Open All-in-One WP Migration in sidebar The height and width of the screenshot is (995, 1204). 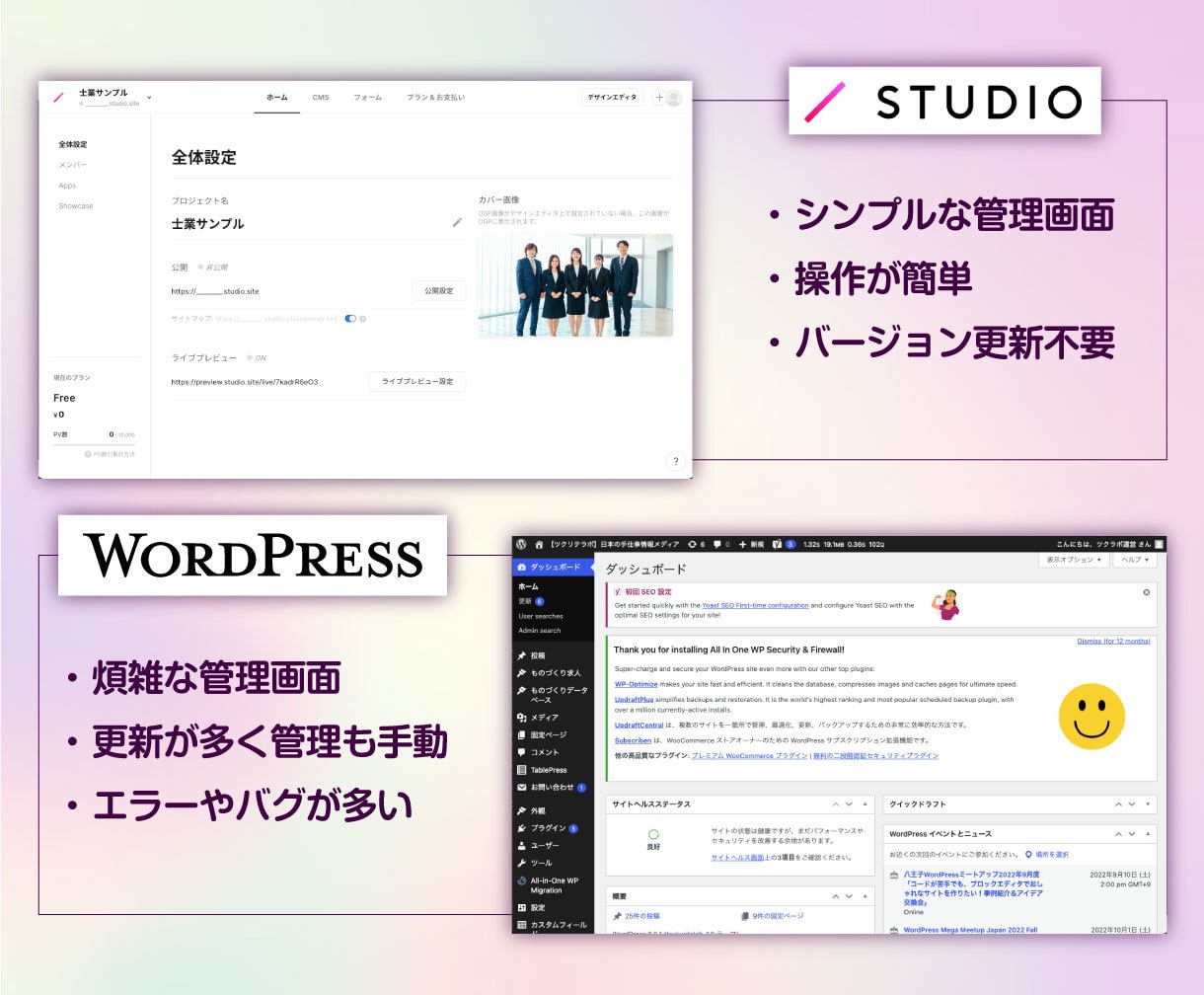[x=554, y=885]
